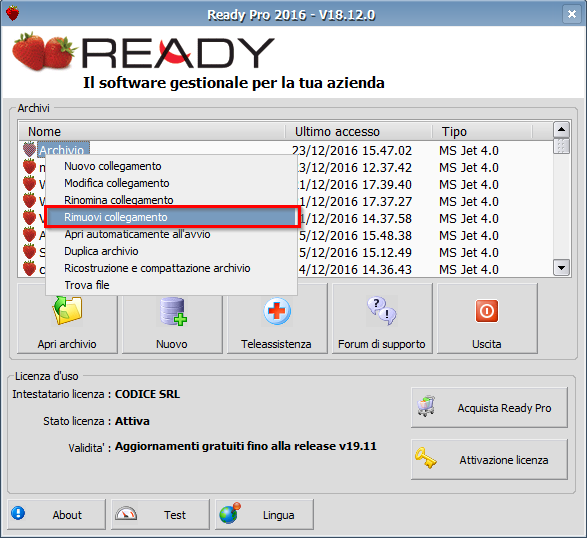587x538 pixels.
Task: Click the golden key icon
Action: pos(426,458)
